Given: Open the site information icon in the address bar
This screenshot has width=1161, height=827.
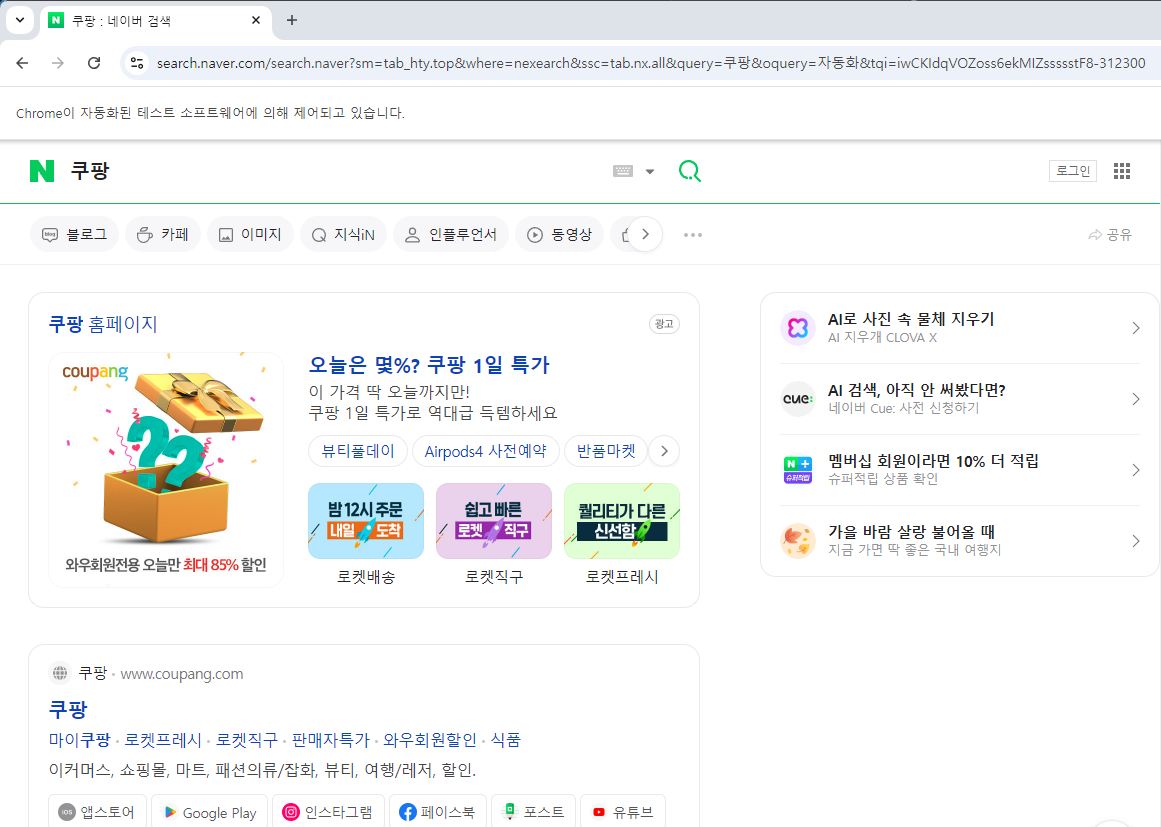Looking at the screenshot, I should (x=137, y=63).
